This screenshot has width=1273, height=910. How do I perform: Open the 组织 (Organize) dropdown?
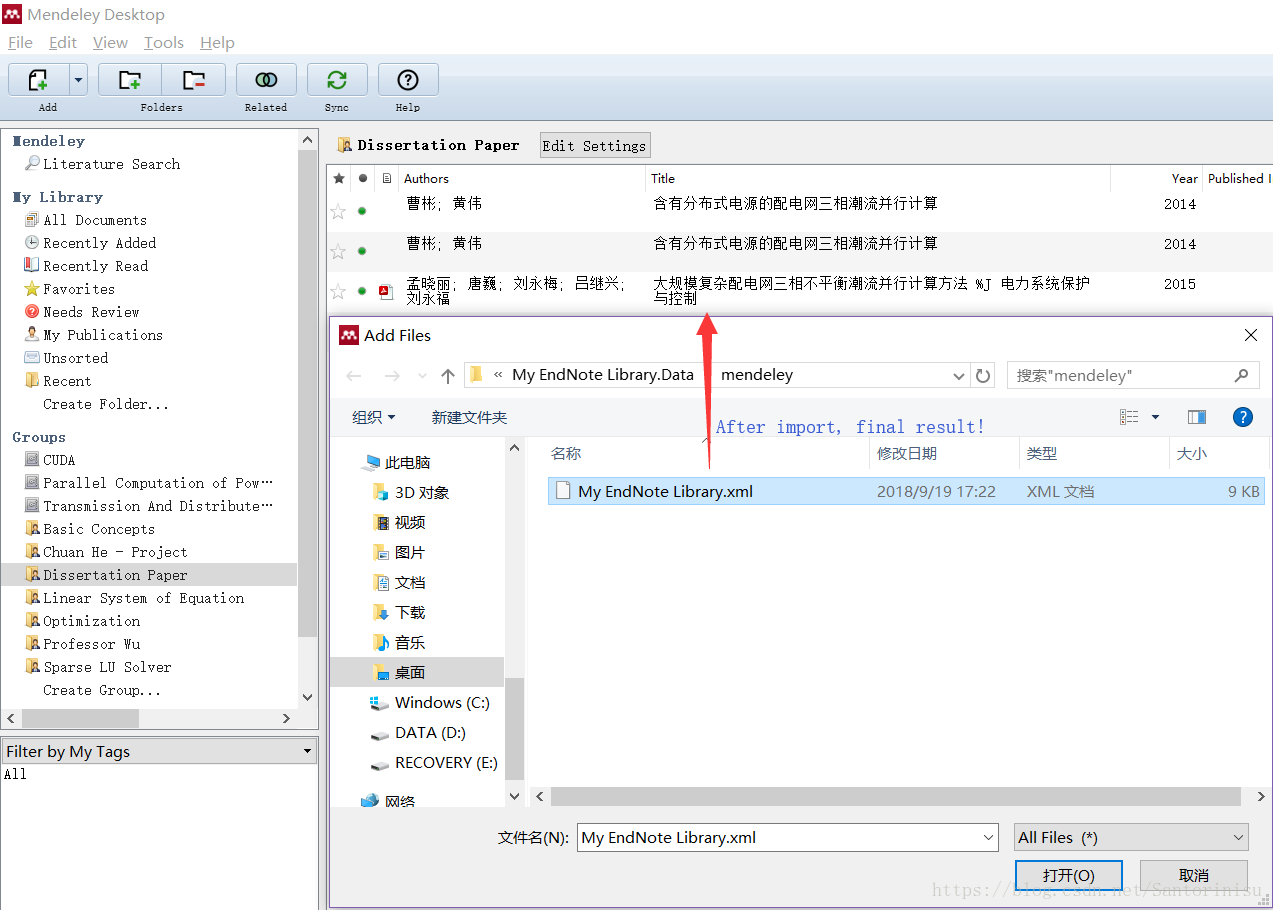374,417
